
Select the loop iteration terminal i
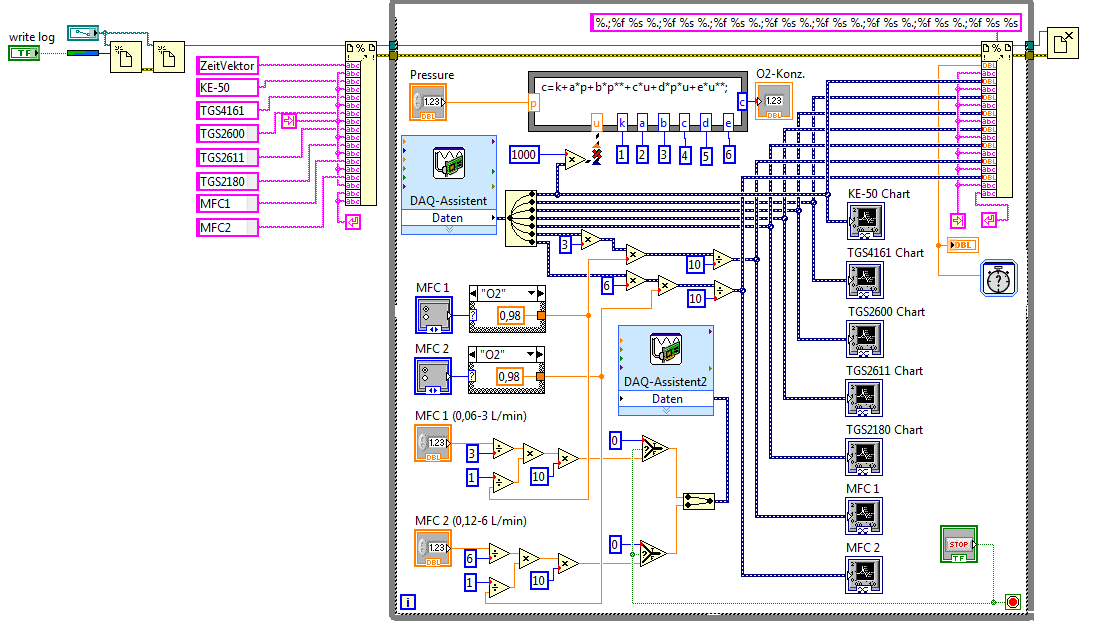408,602
